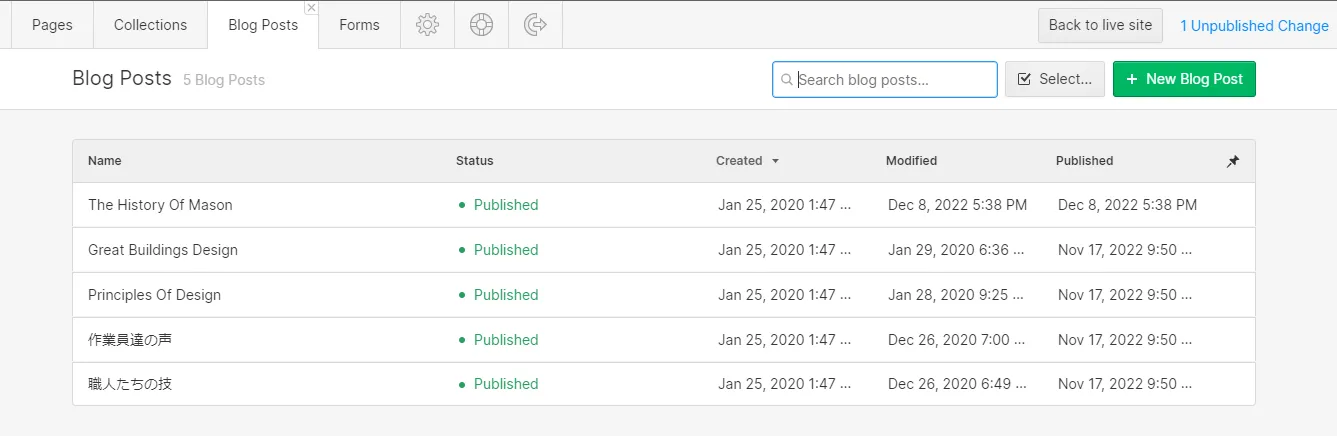1337x436 pixels.
Task: Sort the table by Name column
Action: [105, 161]
